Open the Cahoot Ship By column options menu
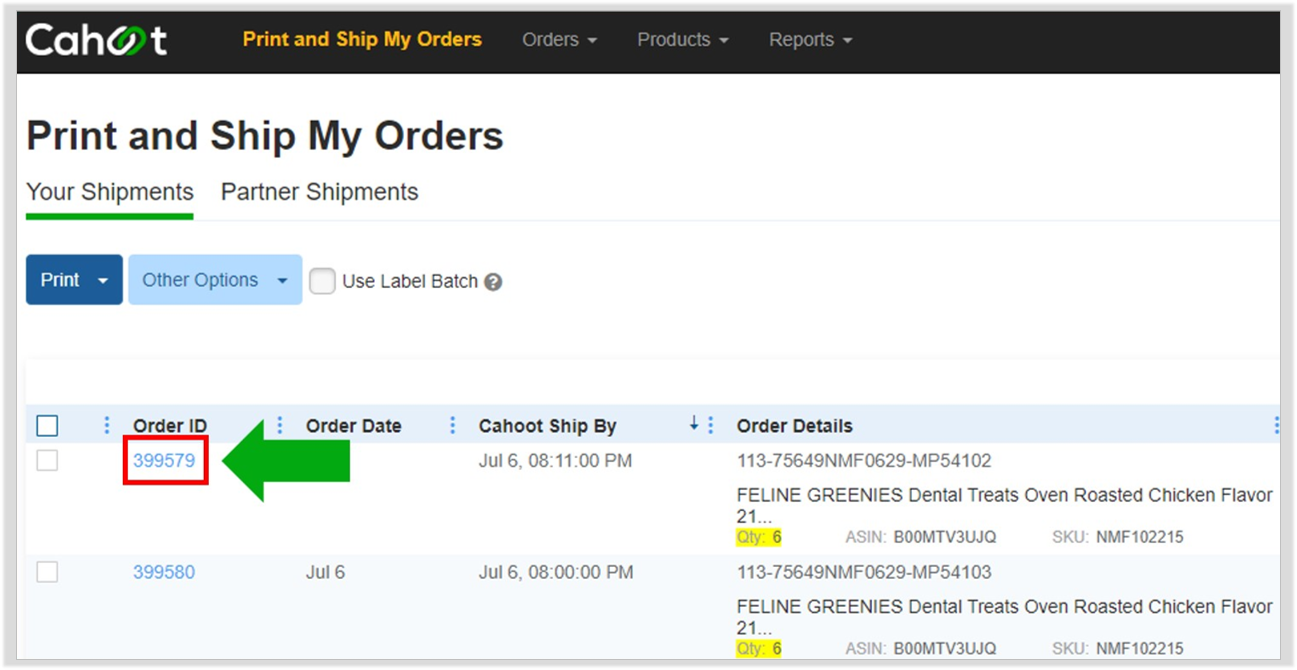Image resolution: width=1297 pixels, height=670 pixels. click(x=711, y=426)
